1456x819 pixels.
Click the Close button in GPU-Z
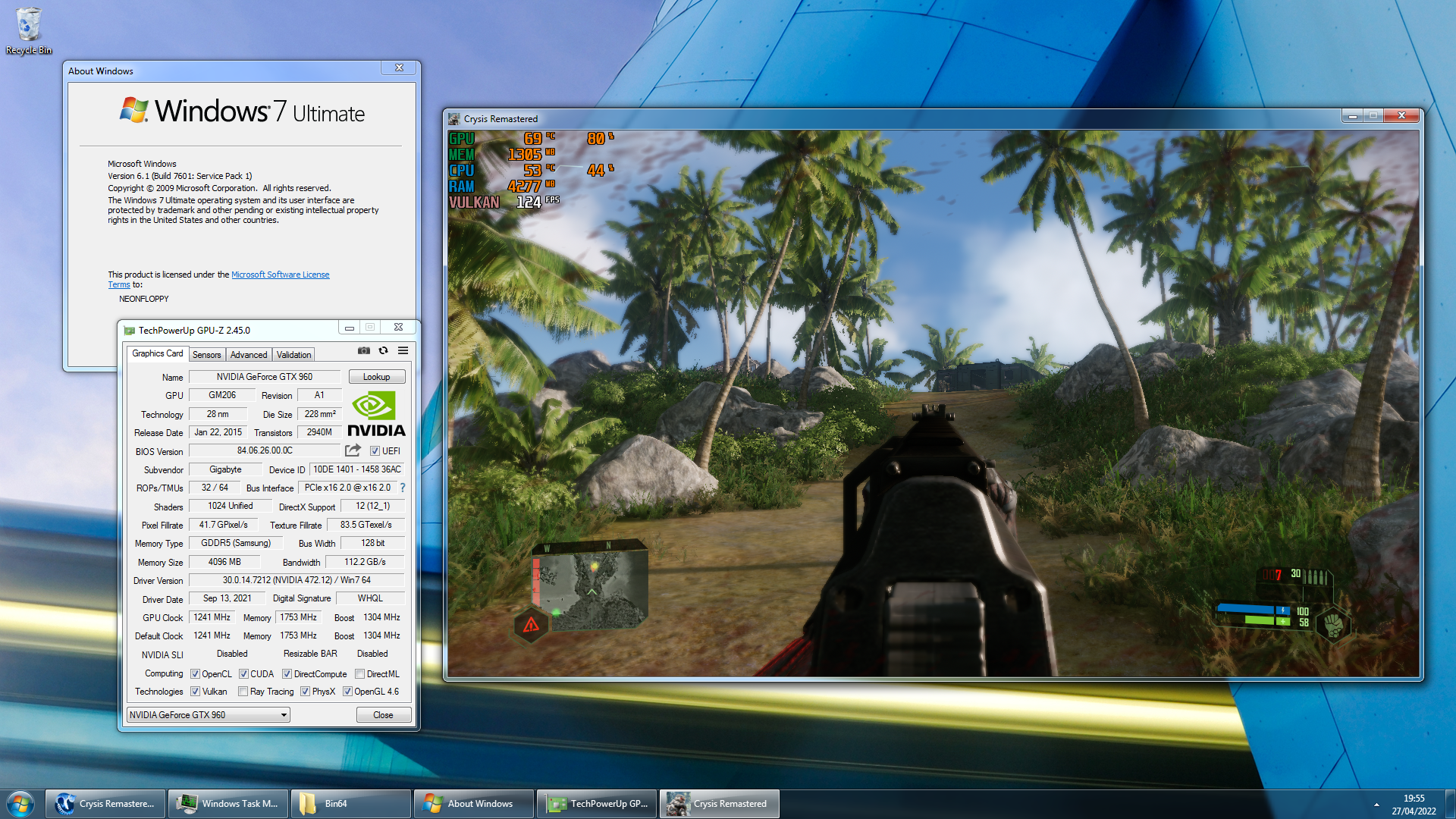(x=384, y=715)
